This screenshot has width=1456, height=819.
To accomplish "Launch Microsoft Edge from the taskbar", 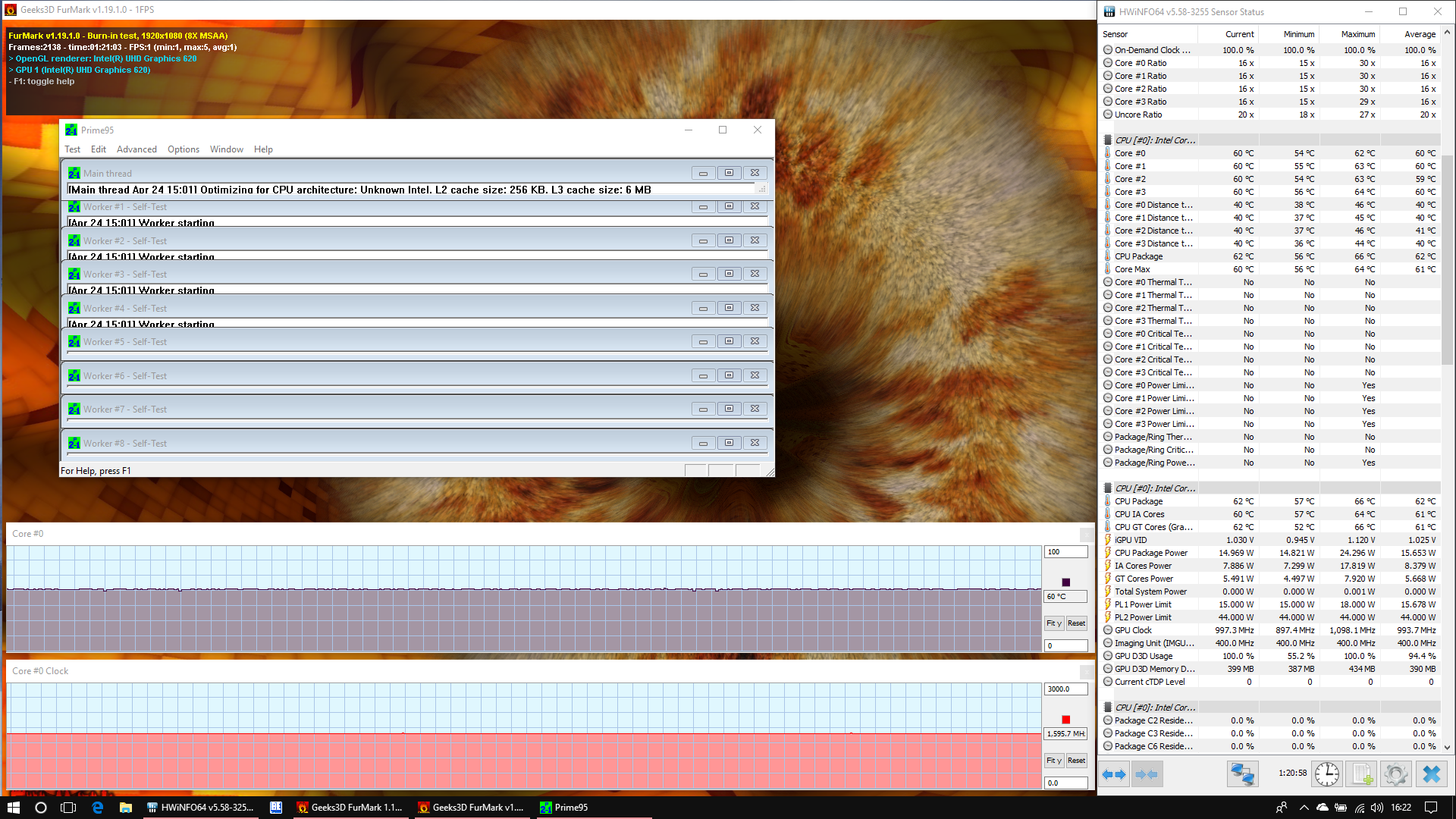I will click(x=97, y=808).
